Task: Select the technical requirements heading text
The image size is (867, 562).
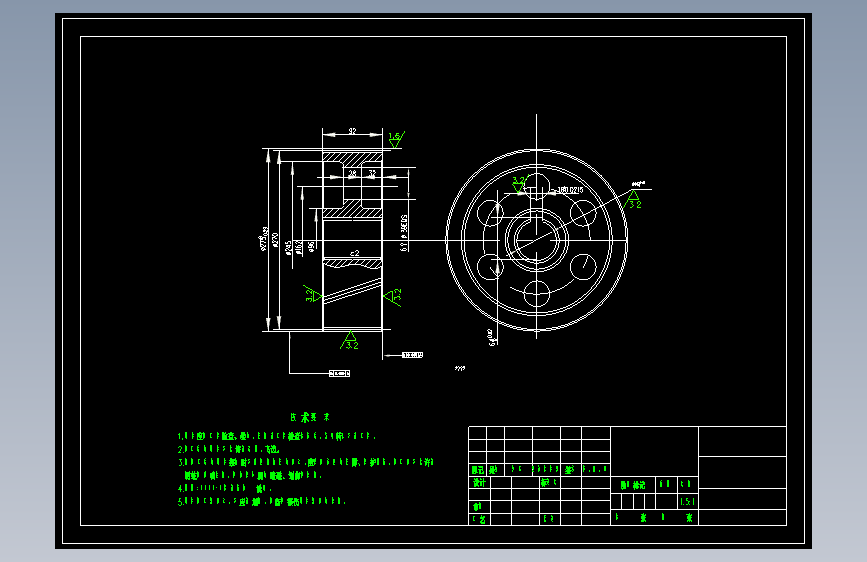Action: point(310,417)
